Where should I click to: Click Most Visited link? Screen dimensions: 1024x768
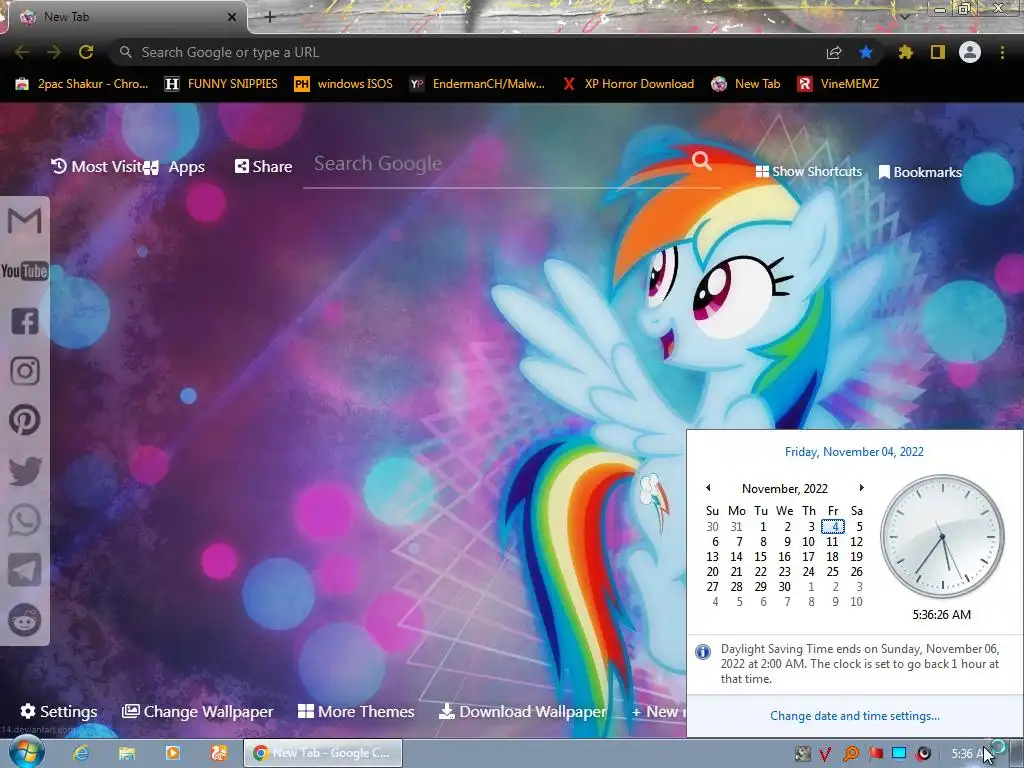(98, 167)
